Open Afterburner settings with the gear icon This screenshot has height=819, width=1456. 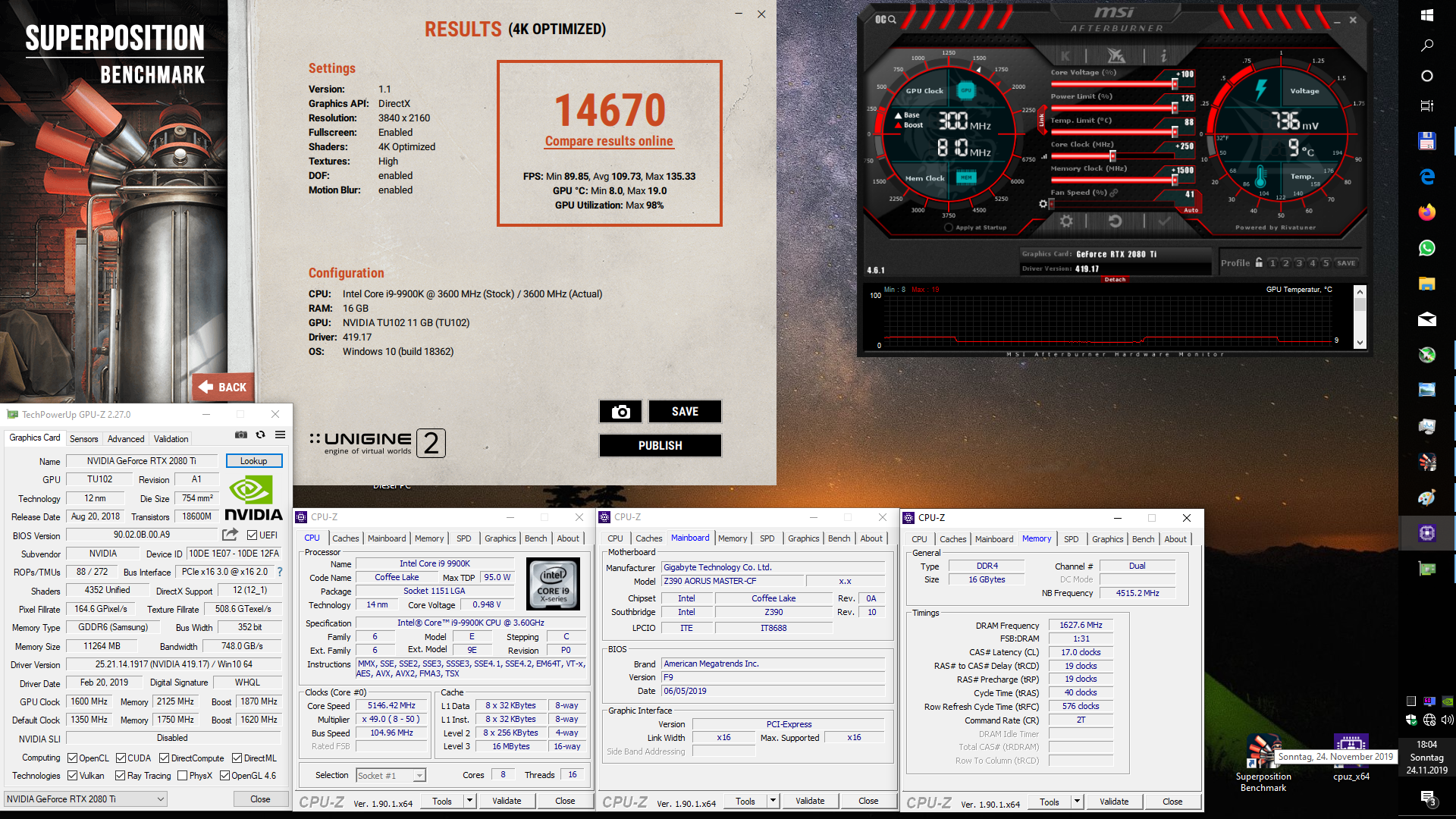pos(1065,221)
